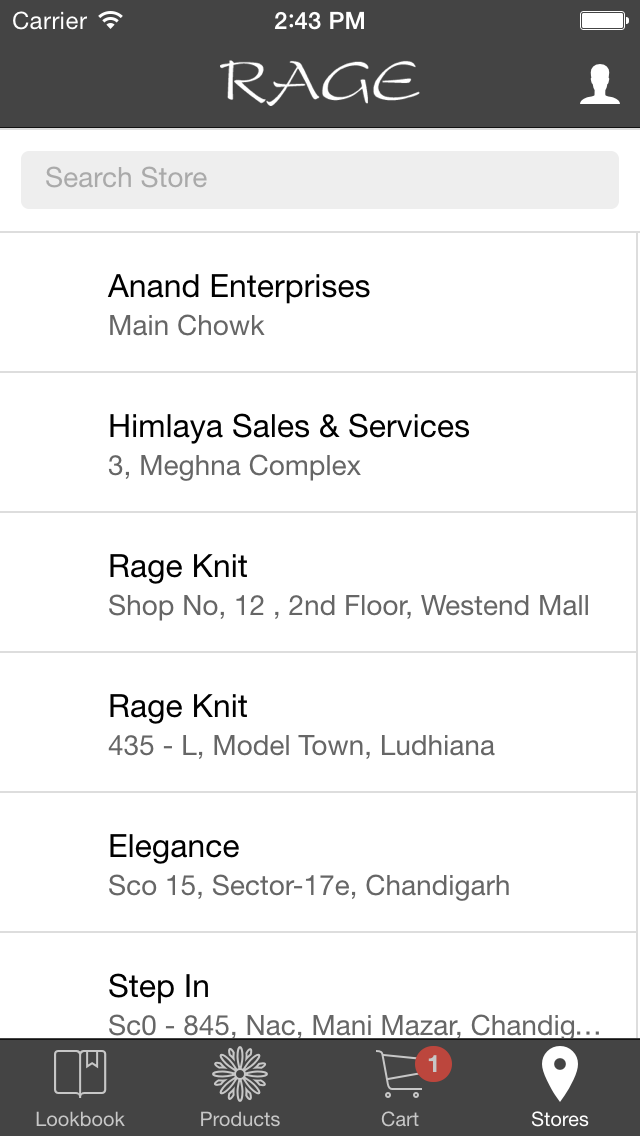640x1136 pixels.
Task: Tap the cart badge showing 1
Action: [432, 1065]
